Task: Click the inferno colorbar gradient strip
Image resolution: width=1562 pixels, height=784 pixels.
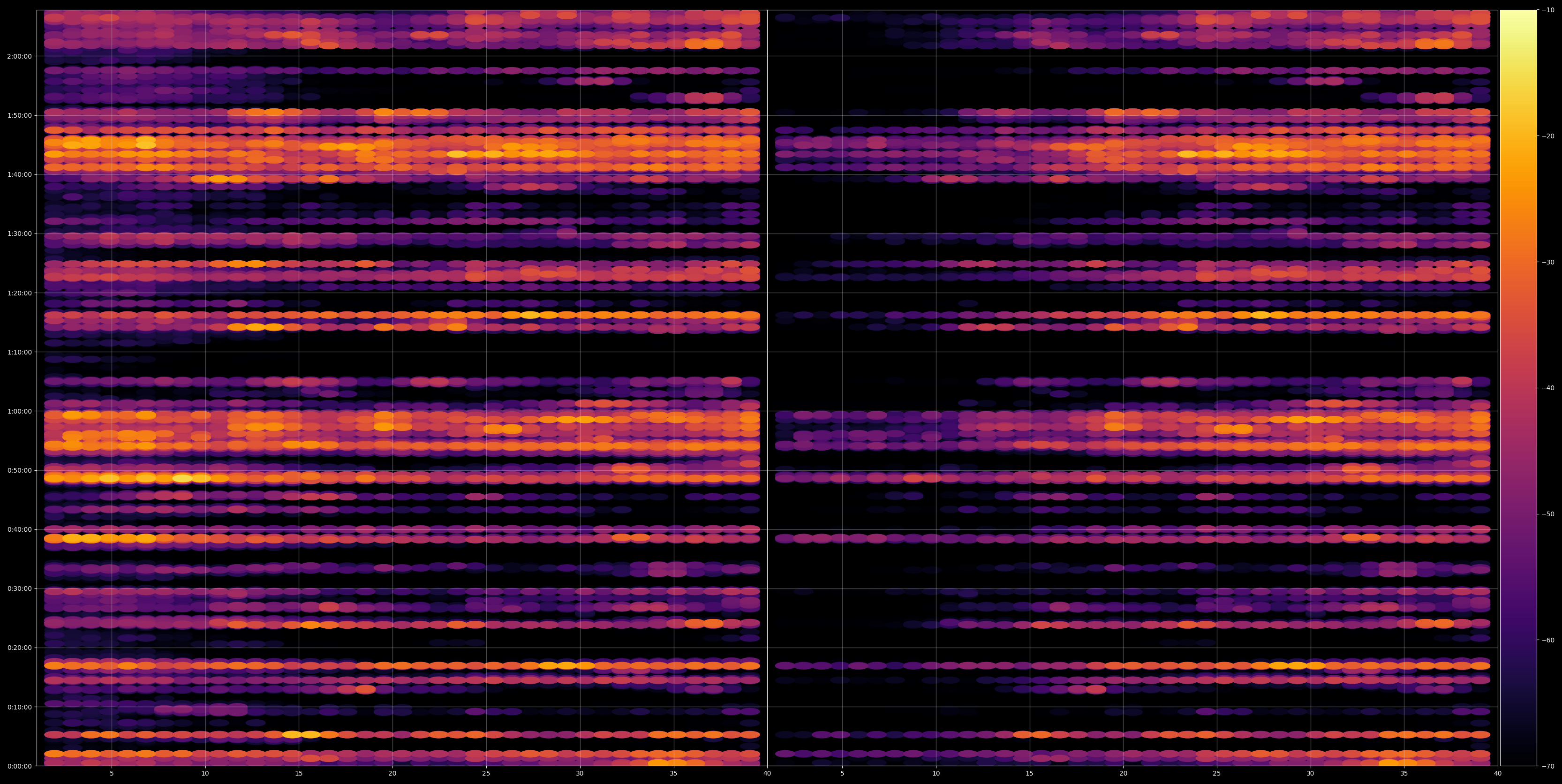Action: [1518, 388]
